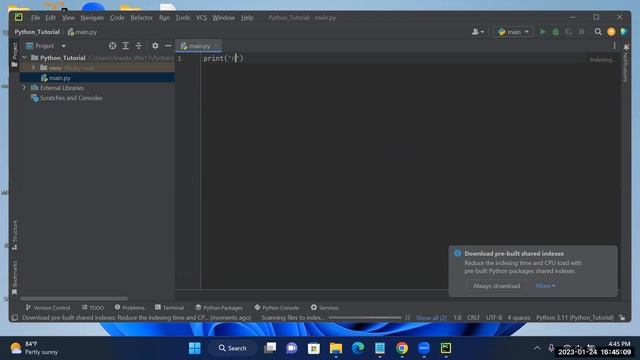Open editor tab options kebab menu
Screen dimensions: 640x360
pos(614,46)
